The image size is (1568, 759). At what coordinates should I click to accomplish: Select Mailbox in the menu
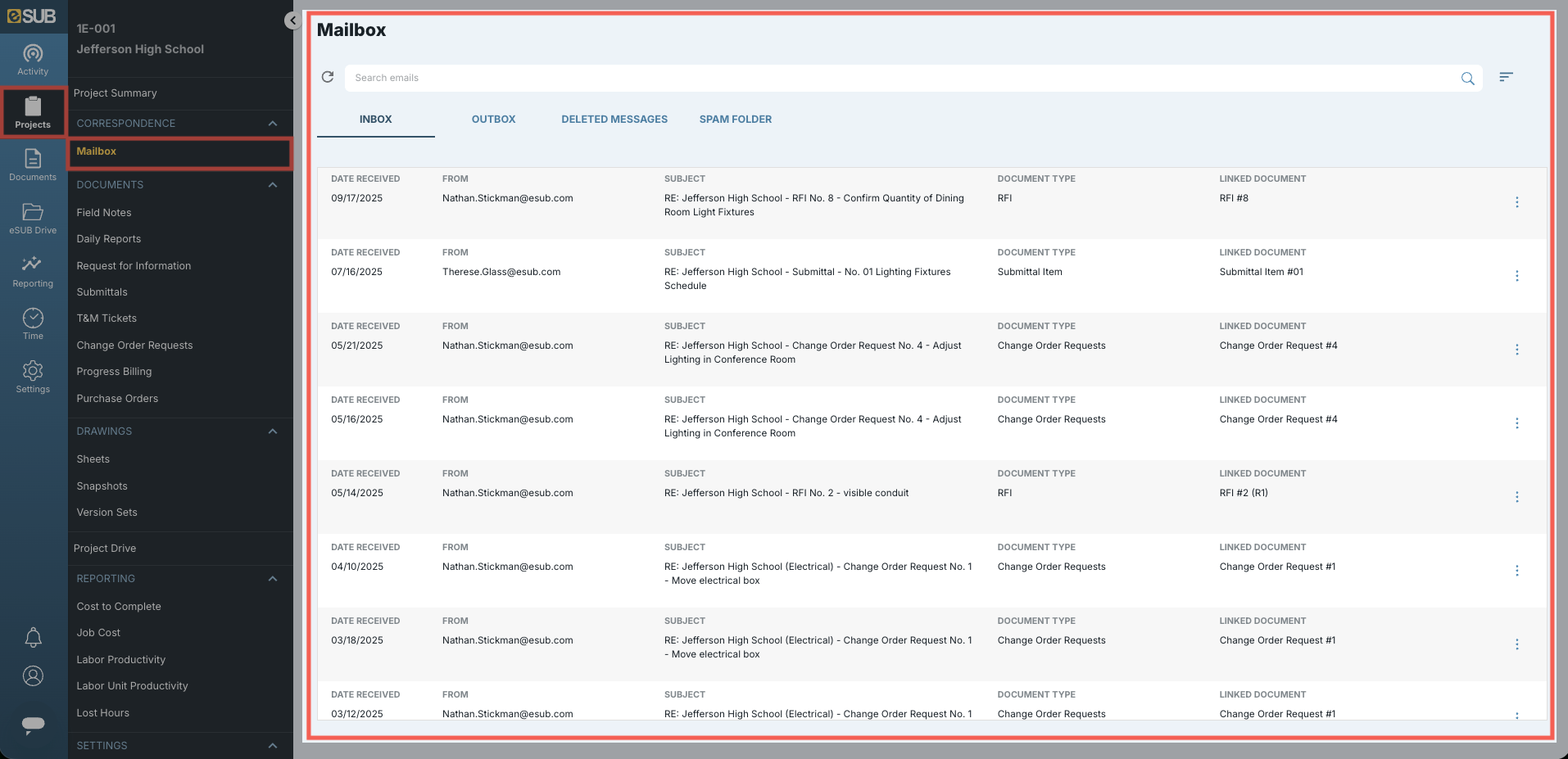[180, 152]
